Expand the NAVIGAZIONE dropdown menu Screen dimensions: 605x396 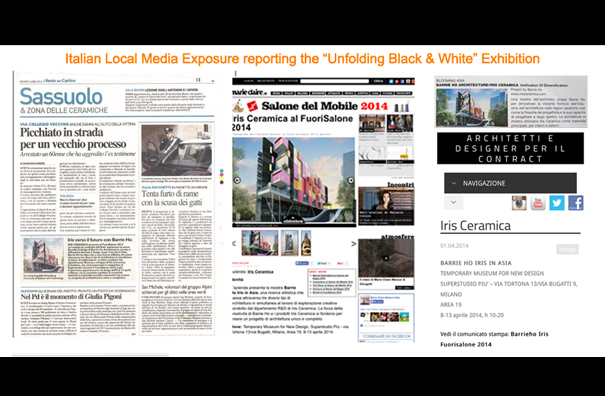[x=510, y=183]
